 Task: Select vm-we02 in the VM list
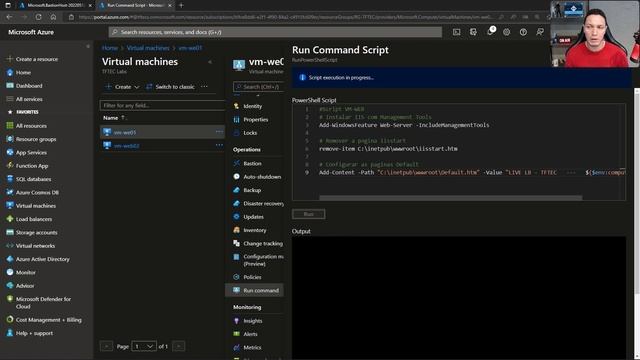coord(127,146)
